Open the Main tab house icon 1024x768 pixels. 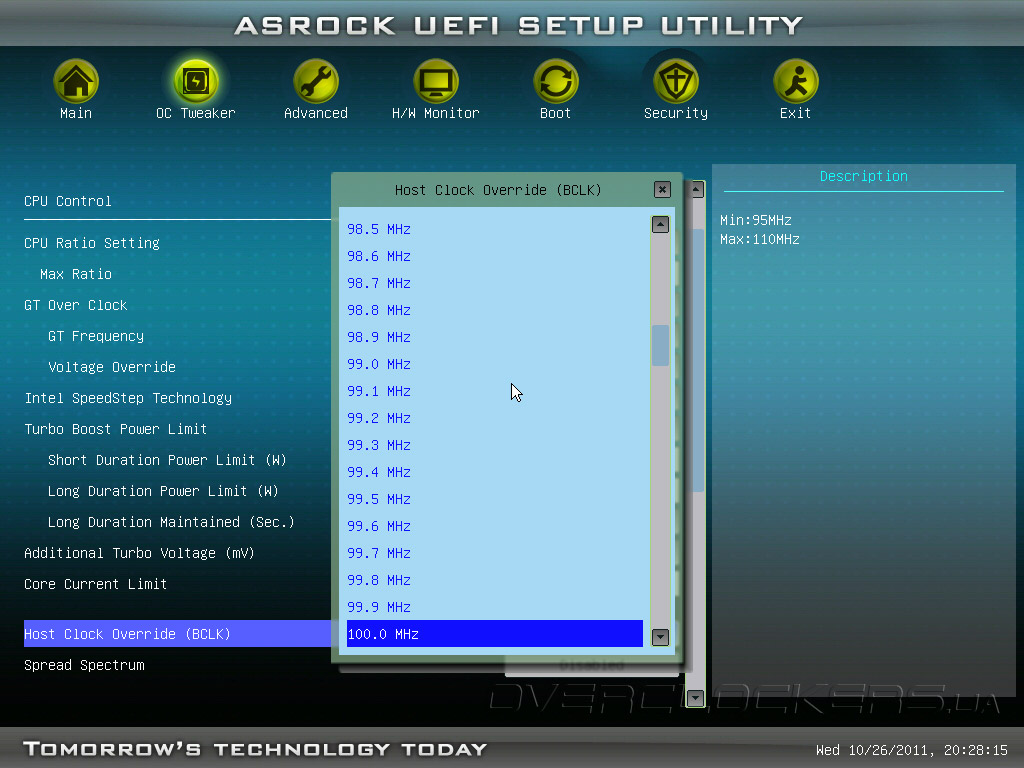coord(76,82)
